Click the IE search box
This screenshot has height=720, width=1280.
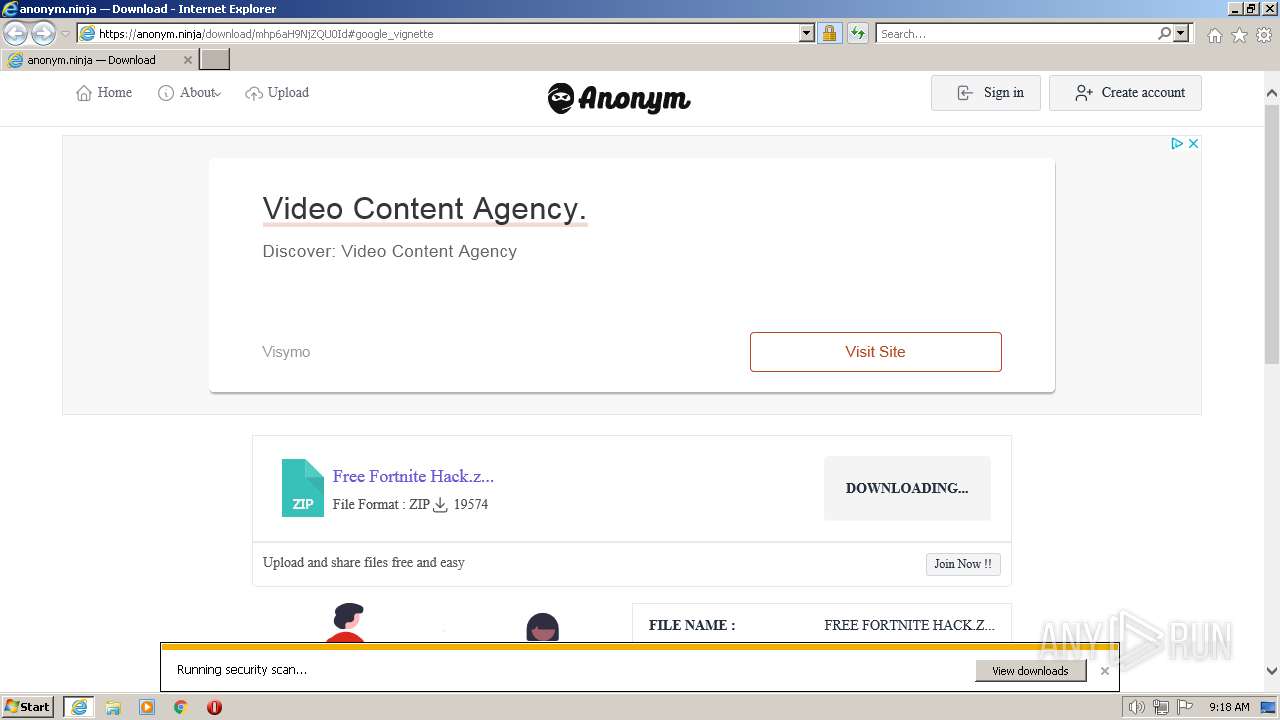tap(1015, 34)
